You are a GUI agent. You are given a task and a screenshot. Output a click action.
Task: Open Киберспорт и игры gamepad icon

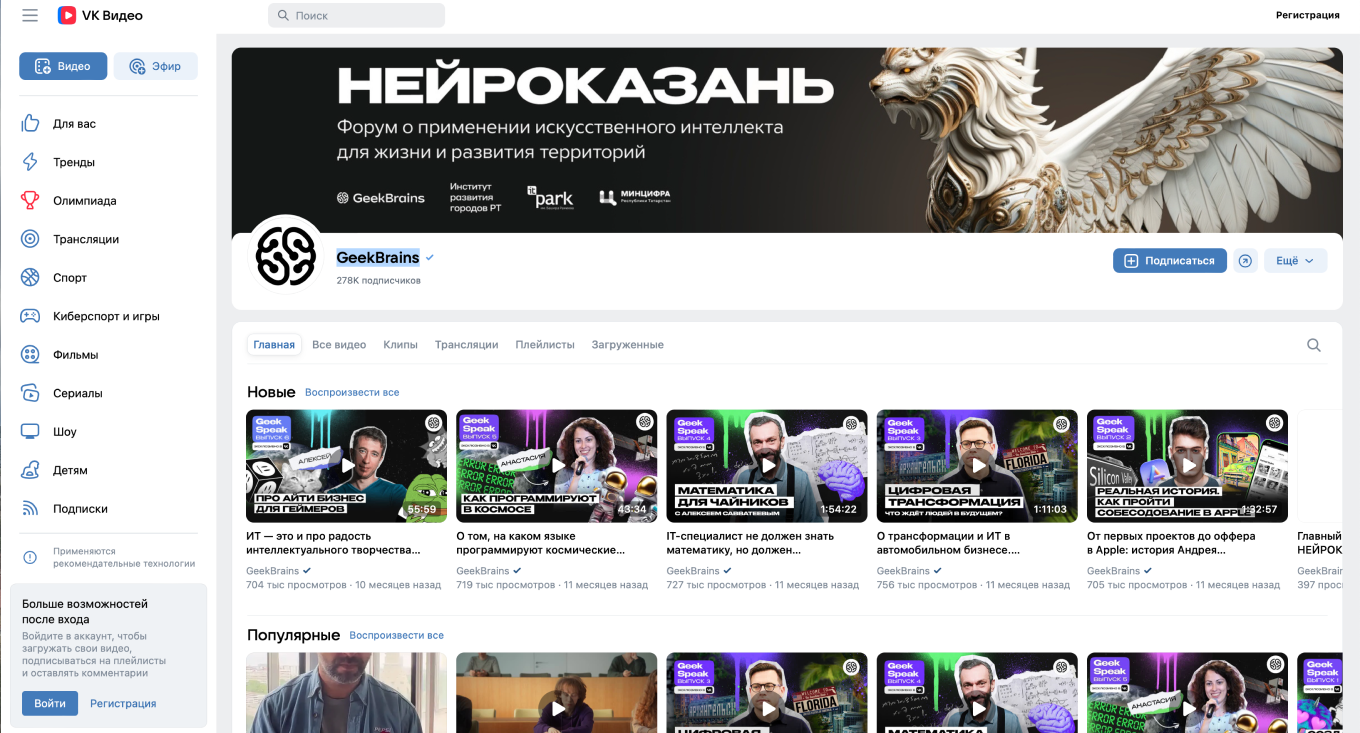tap(30, 316)
